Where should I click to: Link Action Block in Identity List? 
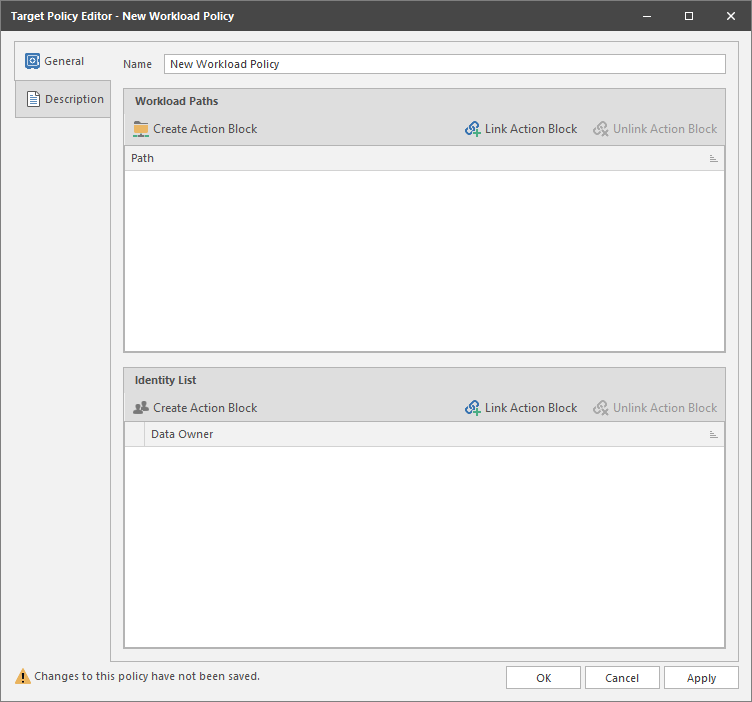(521, 408)
